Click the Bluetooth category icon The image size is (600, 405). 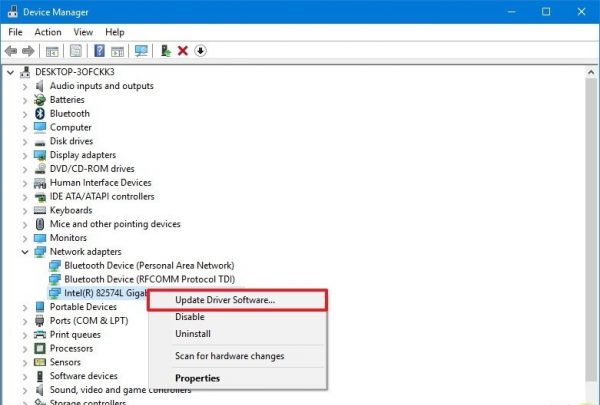[40, 114]
